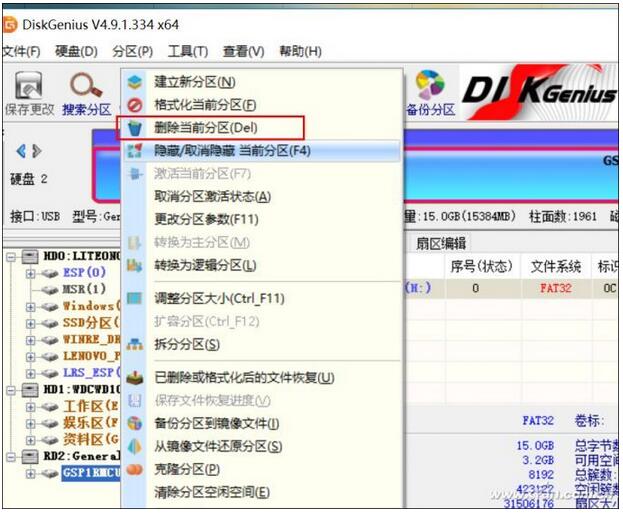Select the LENOVO_P partition in tree

click(91, 356)
